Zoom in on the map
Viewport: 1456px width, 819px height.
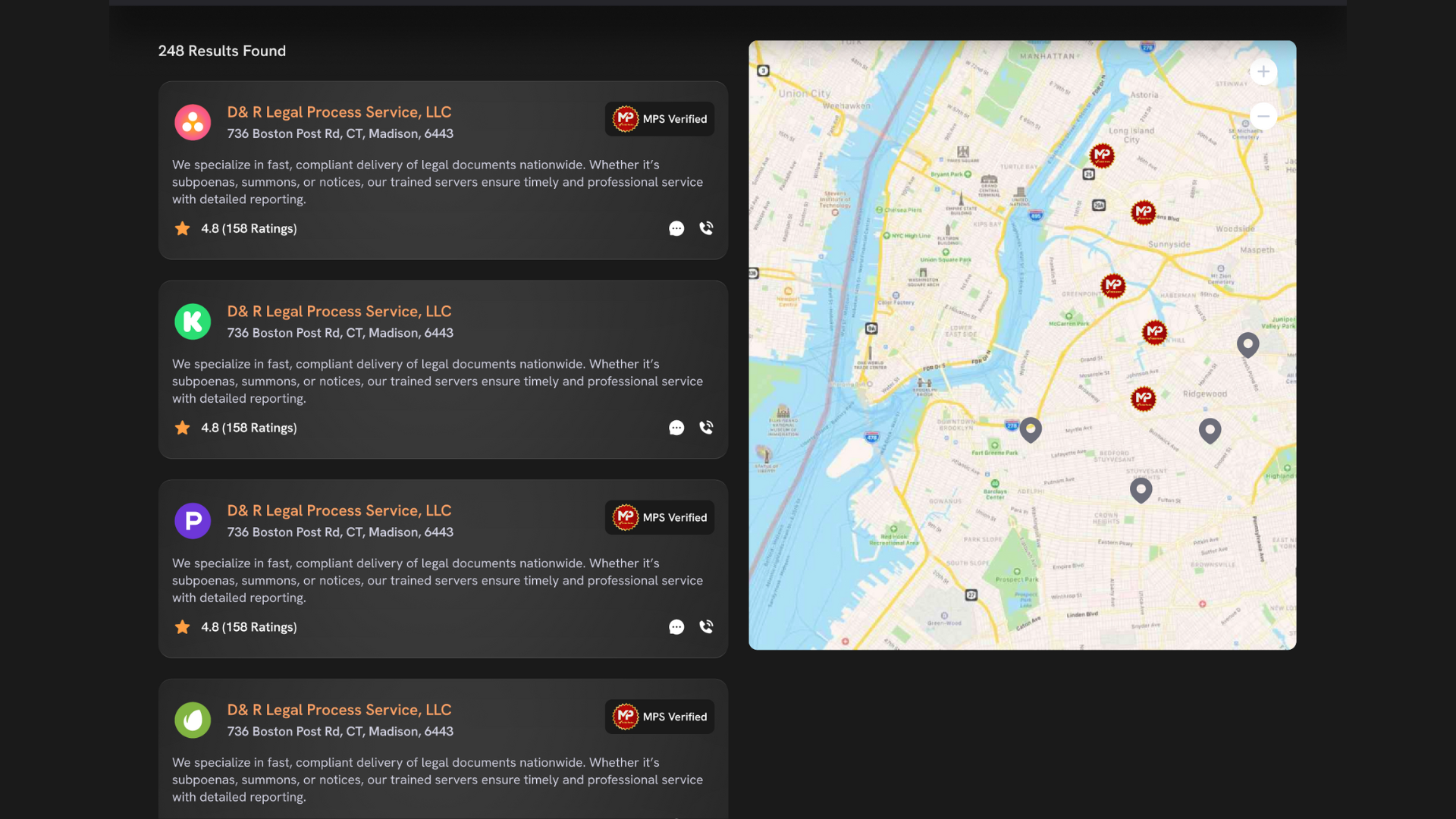tap(1263, 71)
